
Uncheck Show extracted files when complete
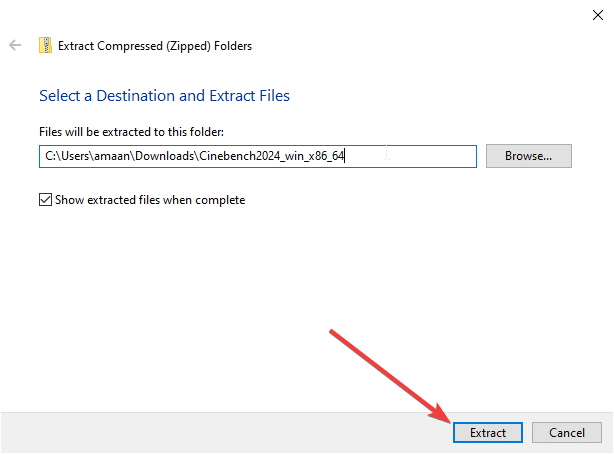(45, 200)
